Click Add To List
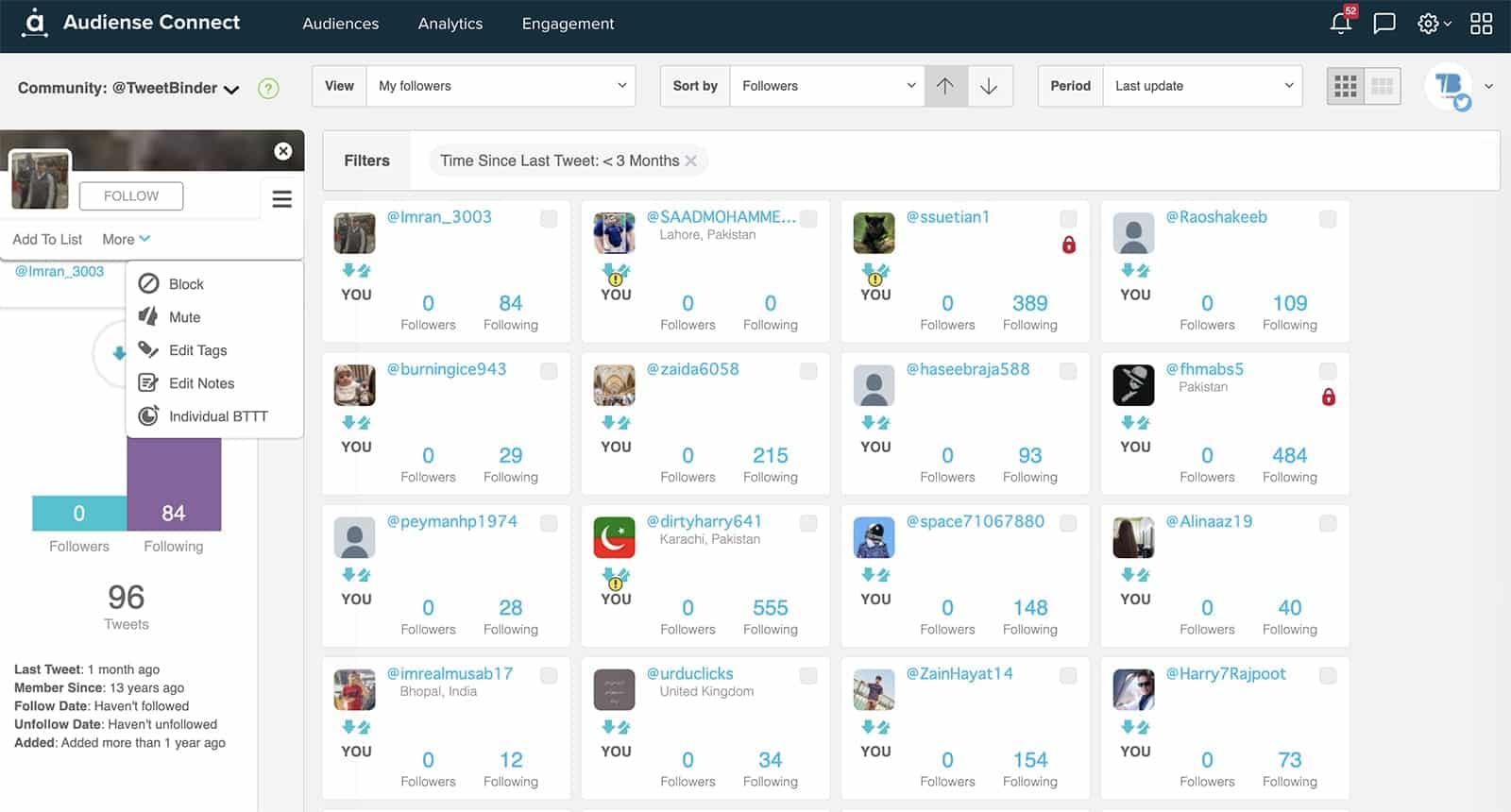Screen dimensions: 1511x812 tap(47, 239)
